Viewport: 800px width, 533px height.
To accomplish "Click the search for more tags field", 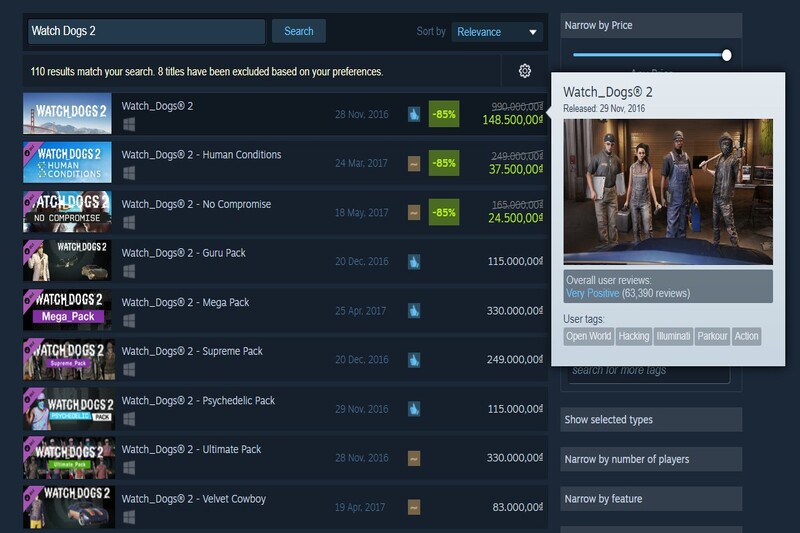I will pyautogui.click(x=648, y=371).
